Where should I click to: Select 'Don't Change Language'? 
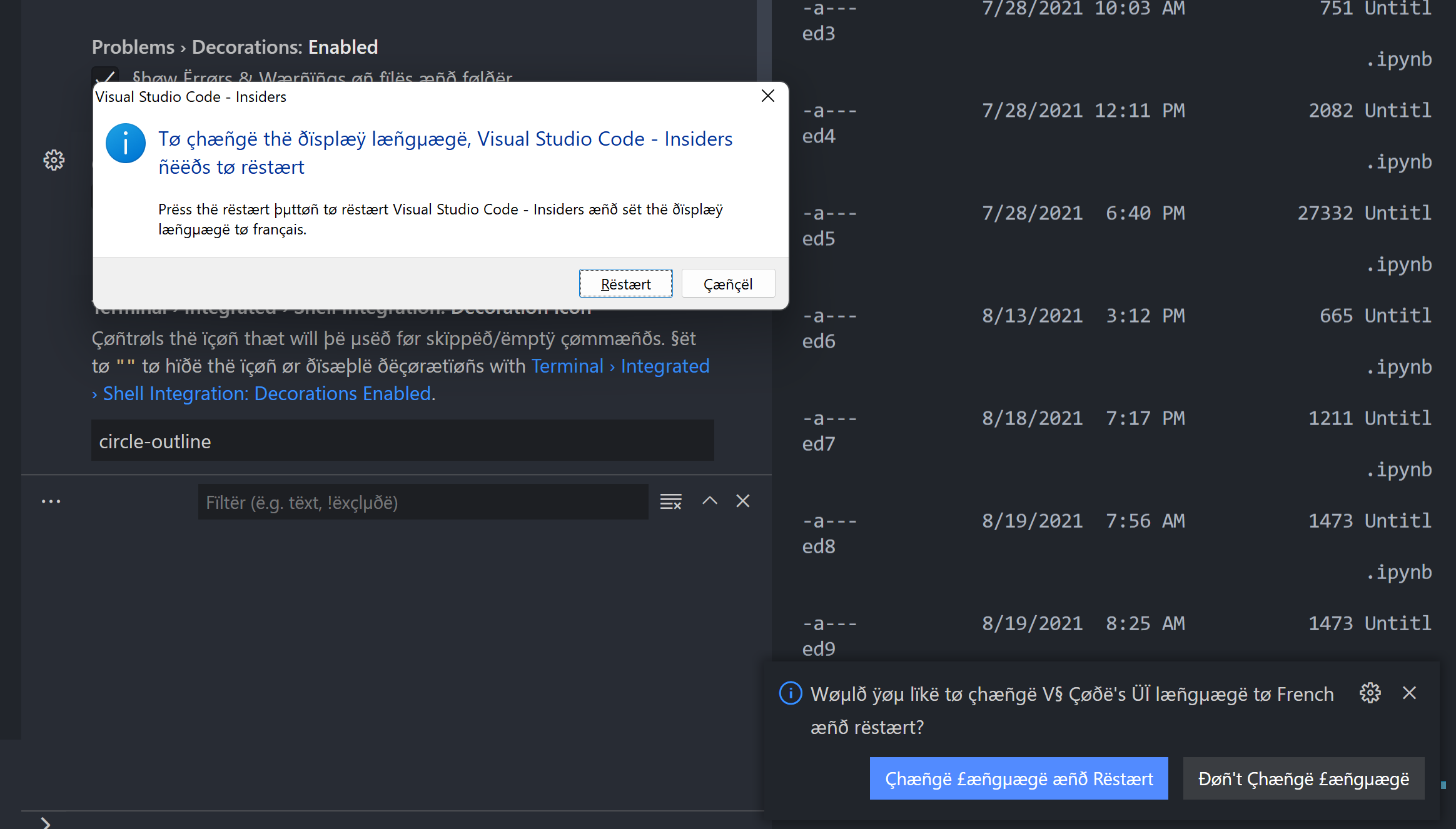(x=1303, y=778)
